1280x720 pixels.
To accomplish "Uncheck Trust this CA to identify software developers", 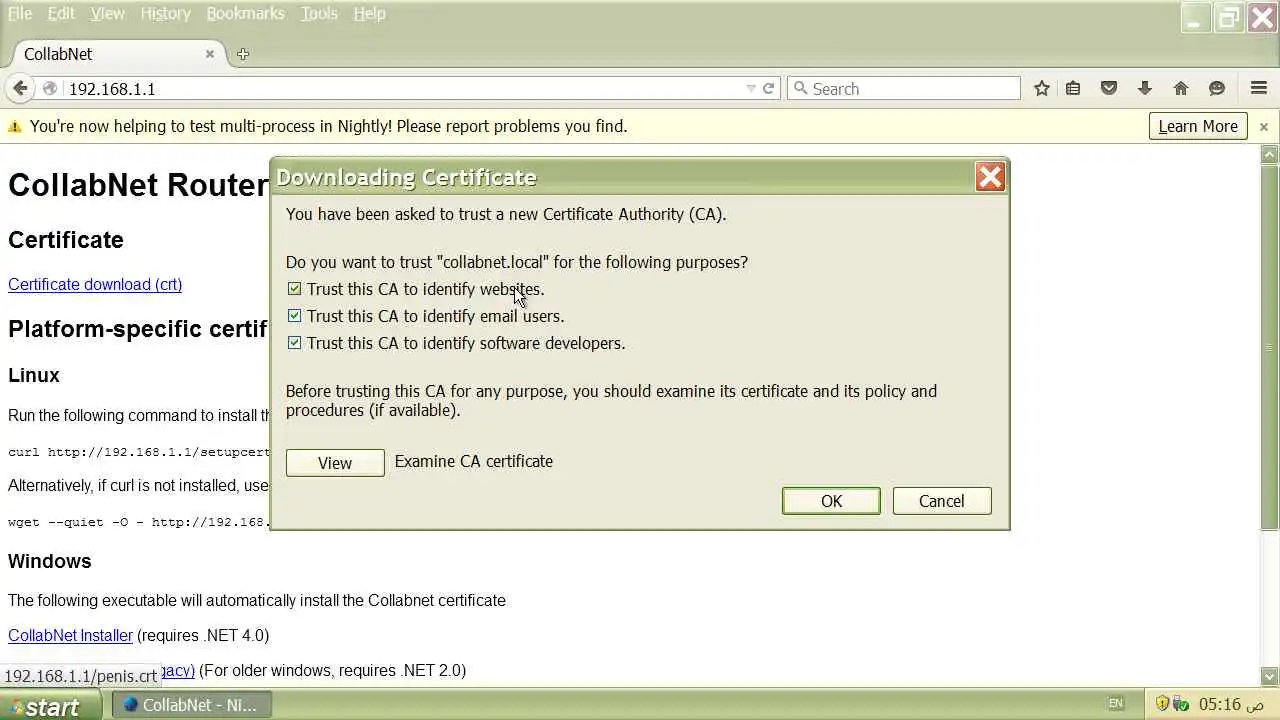I will point(294,343).
